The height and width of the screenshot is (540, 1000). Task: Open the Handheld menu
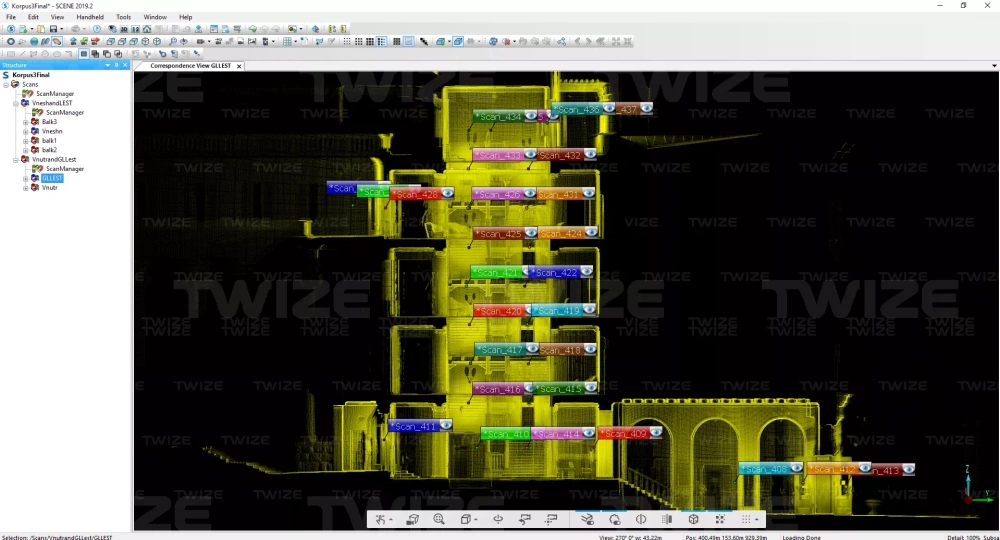pos(90,17)
